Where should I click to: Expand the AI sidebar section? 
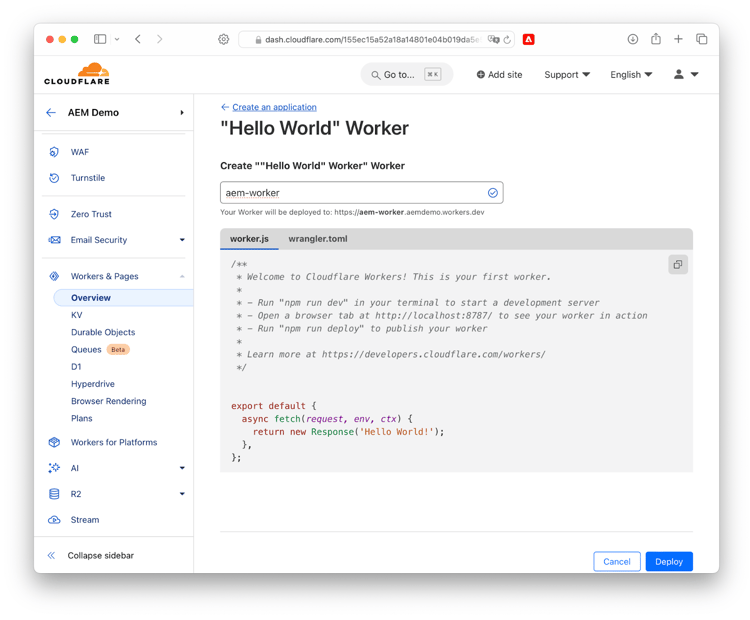coord(182,468)
